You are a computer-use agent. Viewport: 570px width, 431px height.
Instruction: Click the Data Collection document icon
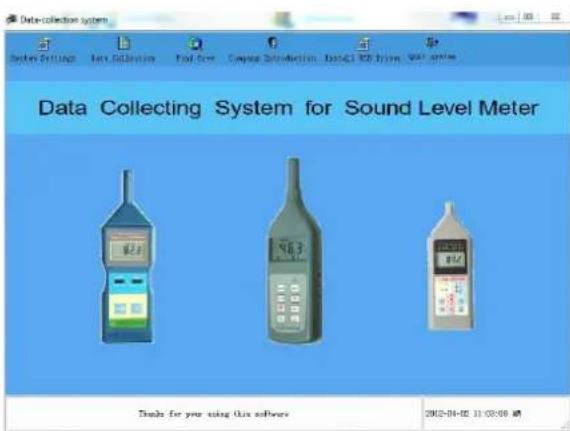tap(124, 43)
